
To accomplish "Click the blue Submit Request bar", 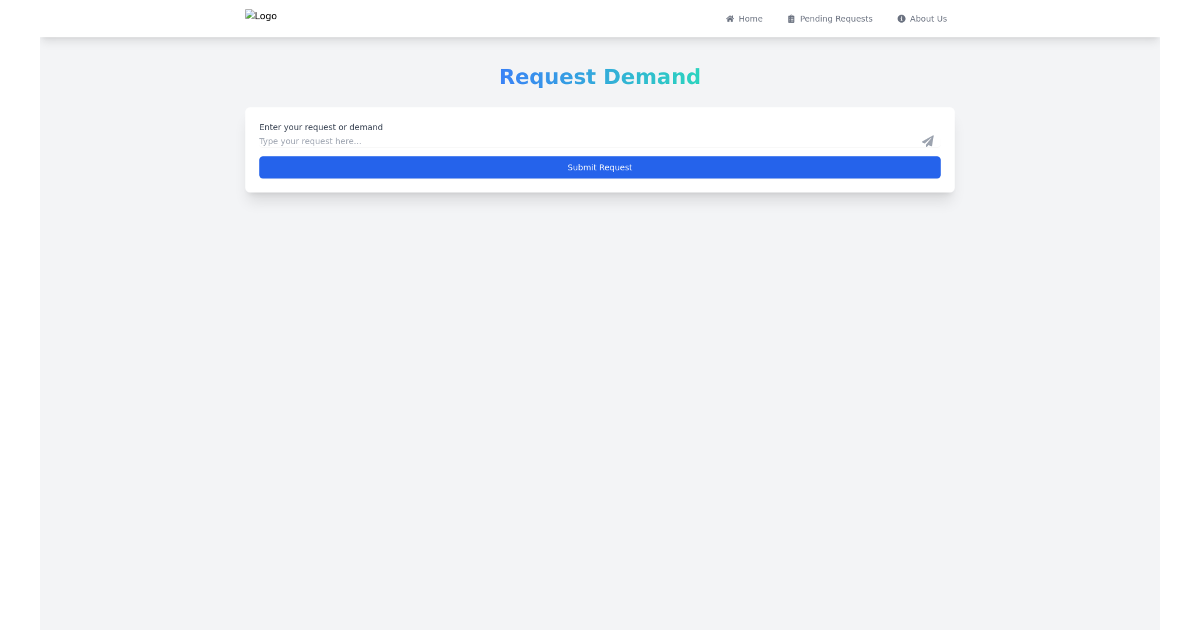I will tap(599, 167).
